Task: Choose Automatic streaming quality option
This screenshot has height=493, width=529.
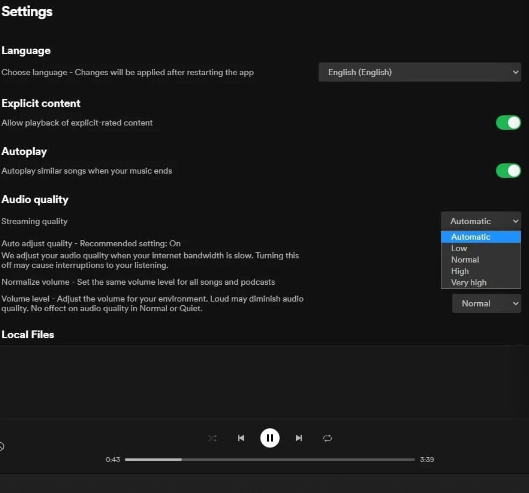Action: point(481,237)
